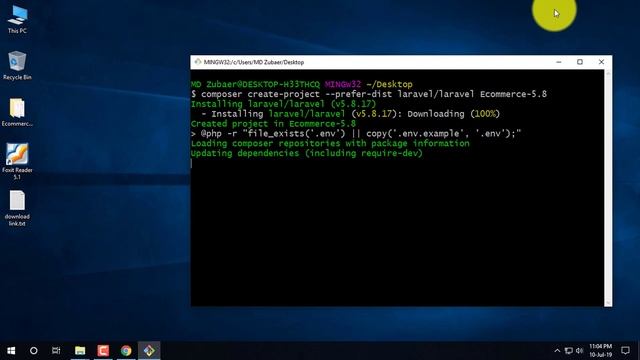Image resolution: width=640 pixels, height=360 pixels.
Task: Launch Google Chrome from the taskbar
Action: coord(126,351)
